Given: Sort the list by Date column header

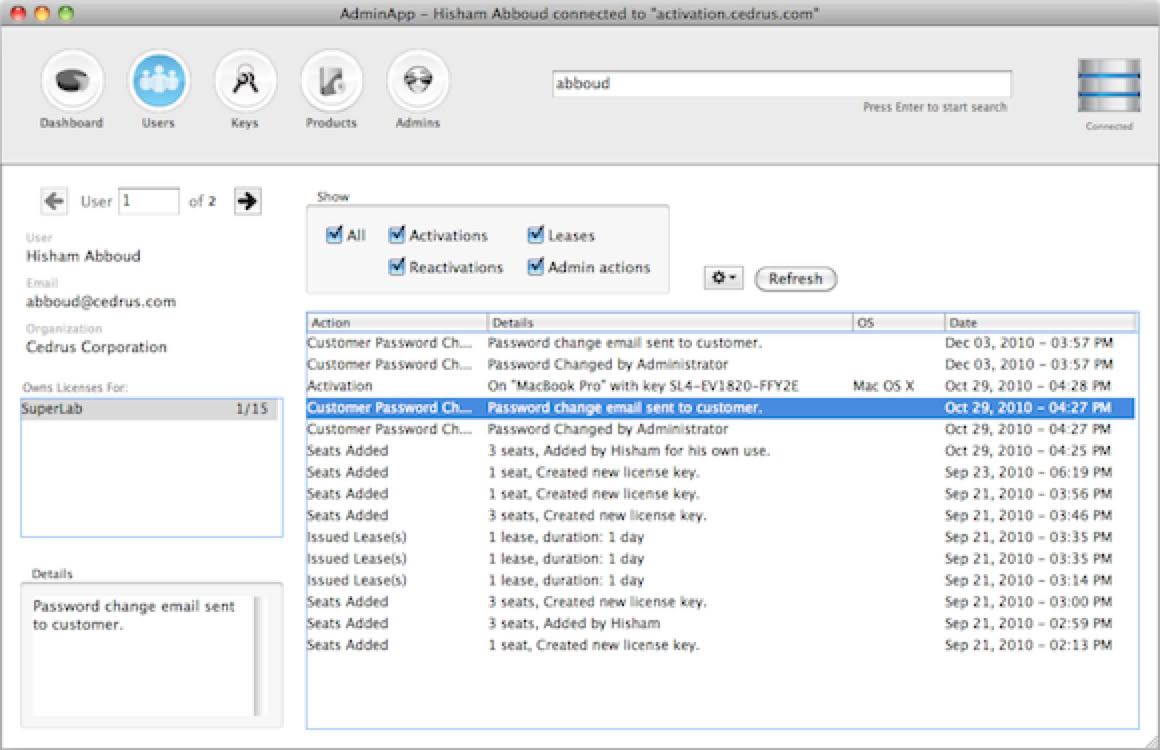Looking at the screenshot, I should click(1039, 323).
